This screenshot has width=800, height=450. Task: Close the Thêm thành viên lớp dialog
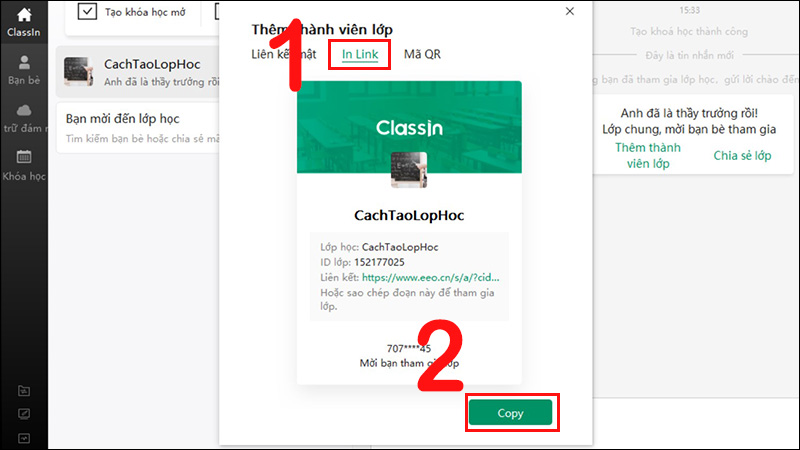[570, 11]
